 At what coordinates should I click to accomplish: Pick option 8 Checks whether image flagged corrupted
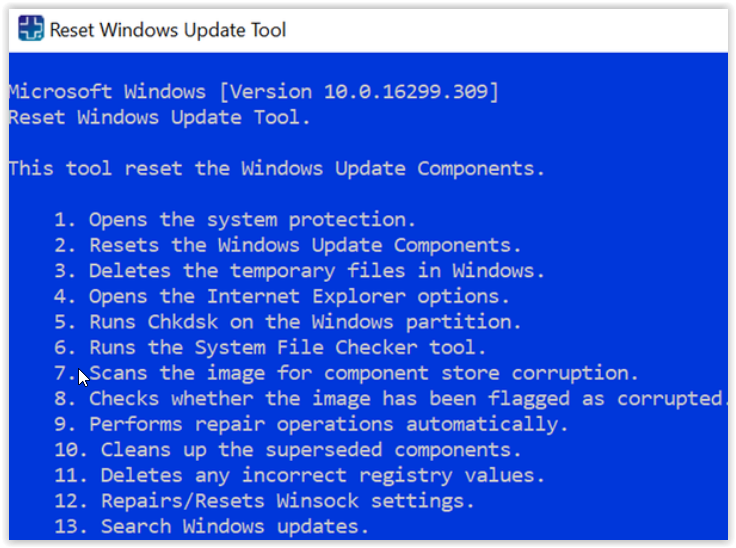391,399
